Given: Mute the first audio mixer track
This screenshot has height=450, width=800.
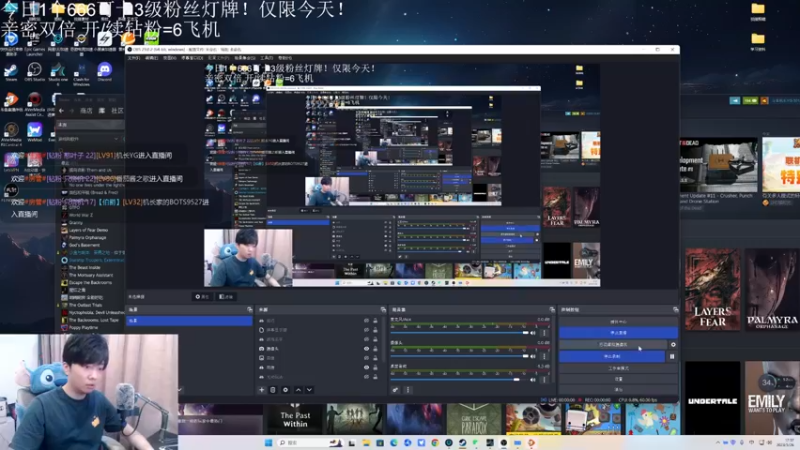Looking at the screenshot, I should 533,333.
